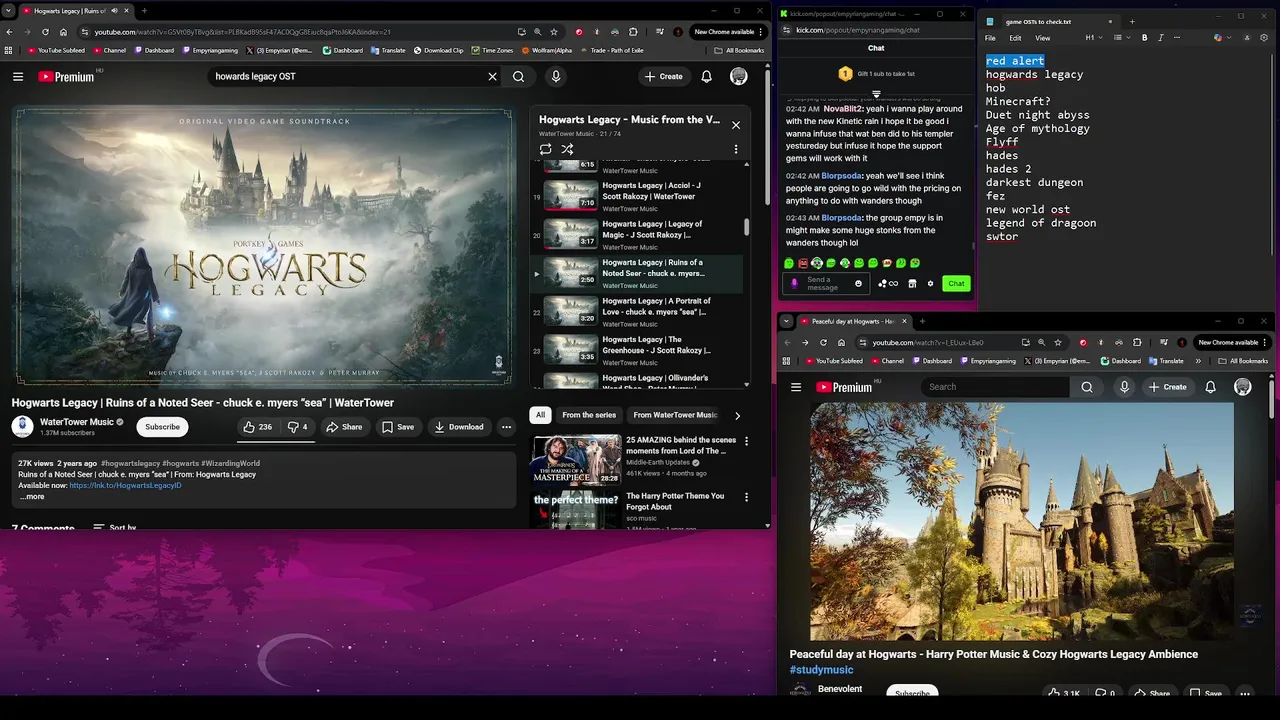Open Kick chat settings gear
Screen dimensions: 1280x720
(x=930, y=283)
